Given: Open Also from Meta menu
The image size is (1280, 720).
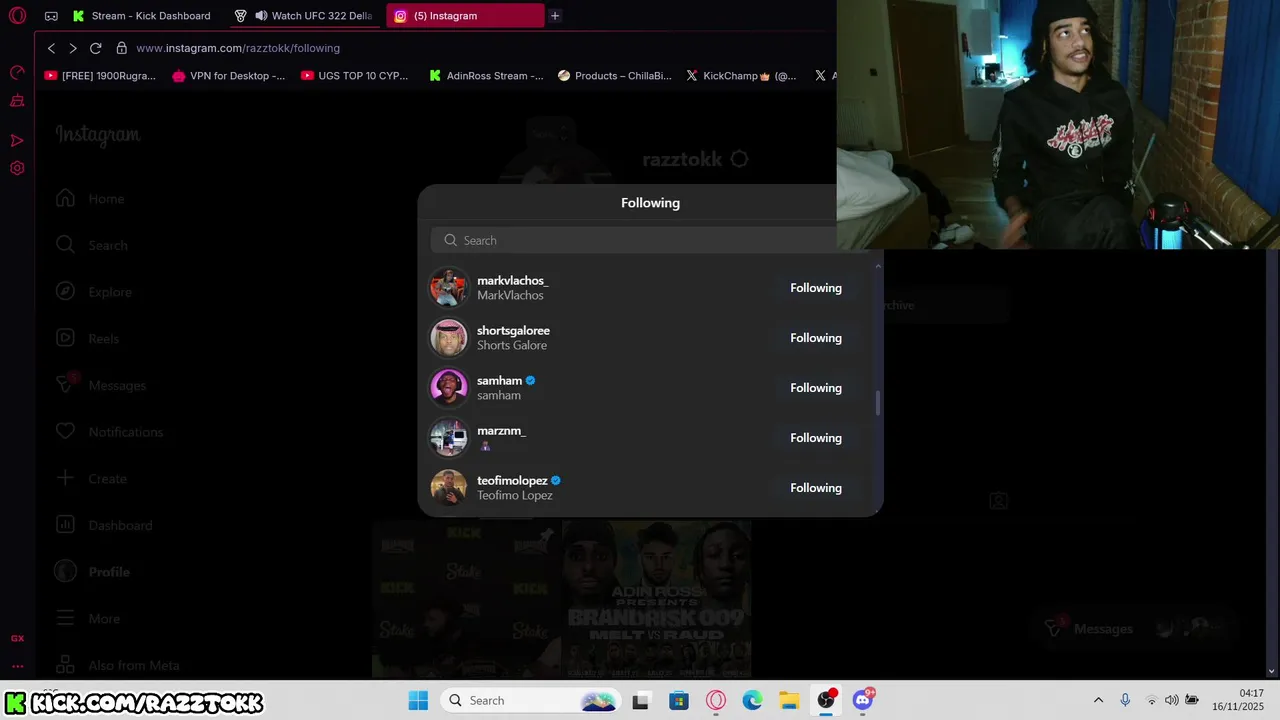Looking at the screenshot, I should (x=117, y=665).
